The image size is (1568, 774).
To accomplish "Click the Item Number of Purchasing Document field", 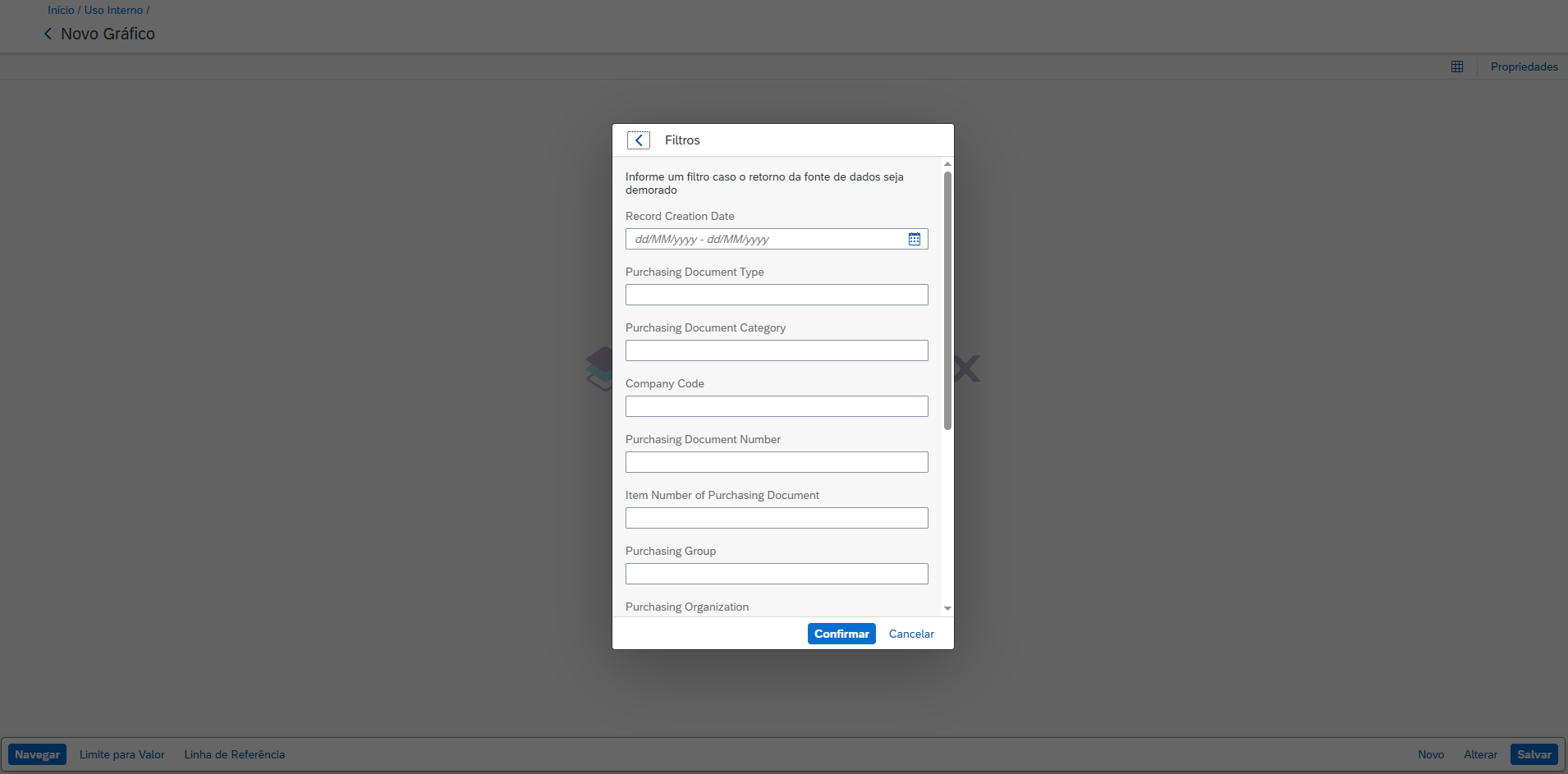I will pyautogui.click(x=777, y=518).
